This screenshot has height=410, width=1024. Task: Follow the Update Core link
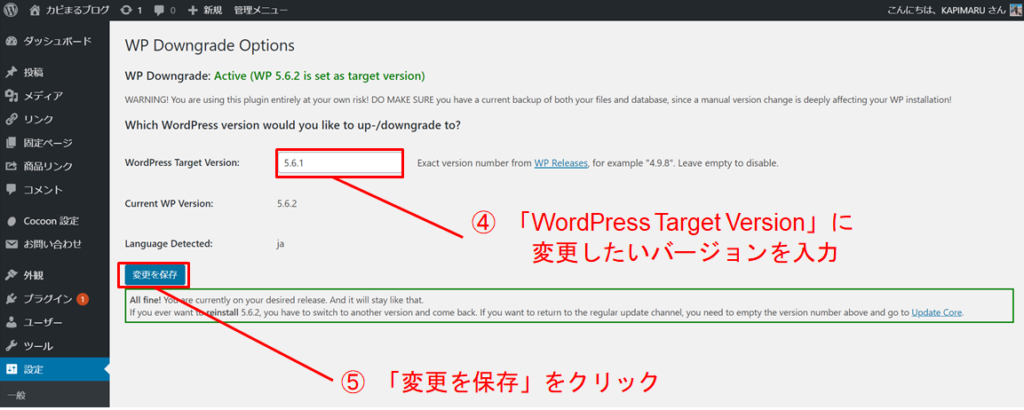(x=937, y=312)
